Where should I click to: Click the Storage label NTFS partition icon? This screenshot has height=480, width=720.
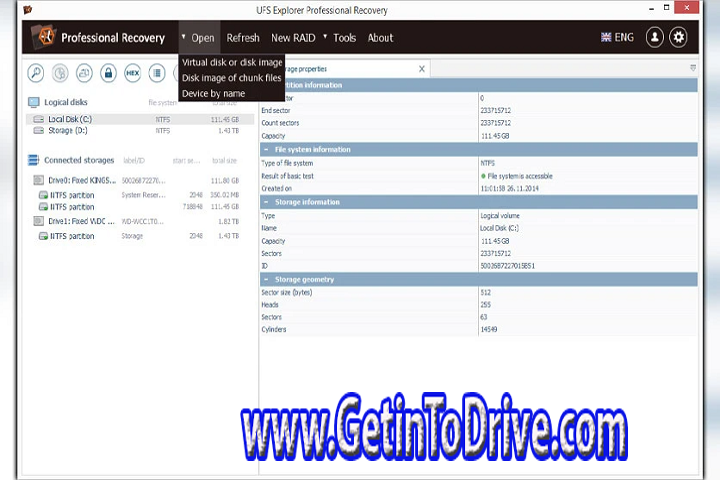click(43, 236)
